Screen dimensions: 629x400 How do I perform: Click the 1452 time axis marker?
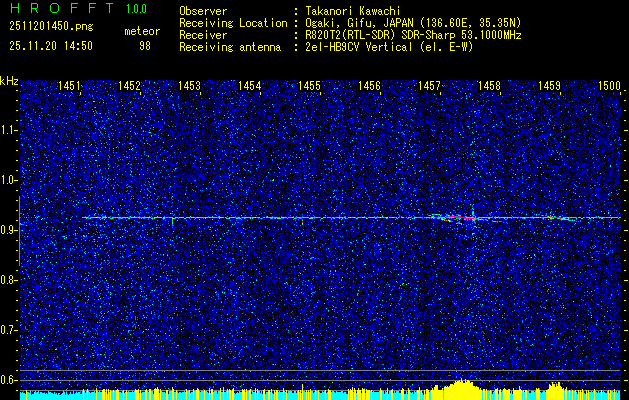(x=129, y=86)
